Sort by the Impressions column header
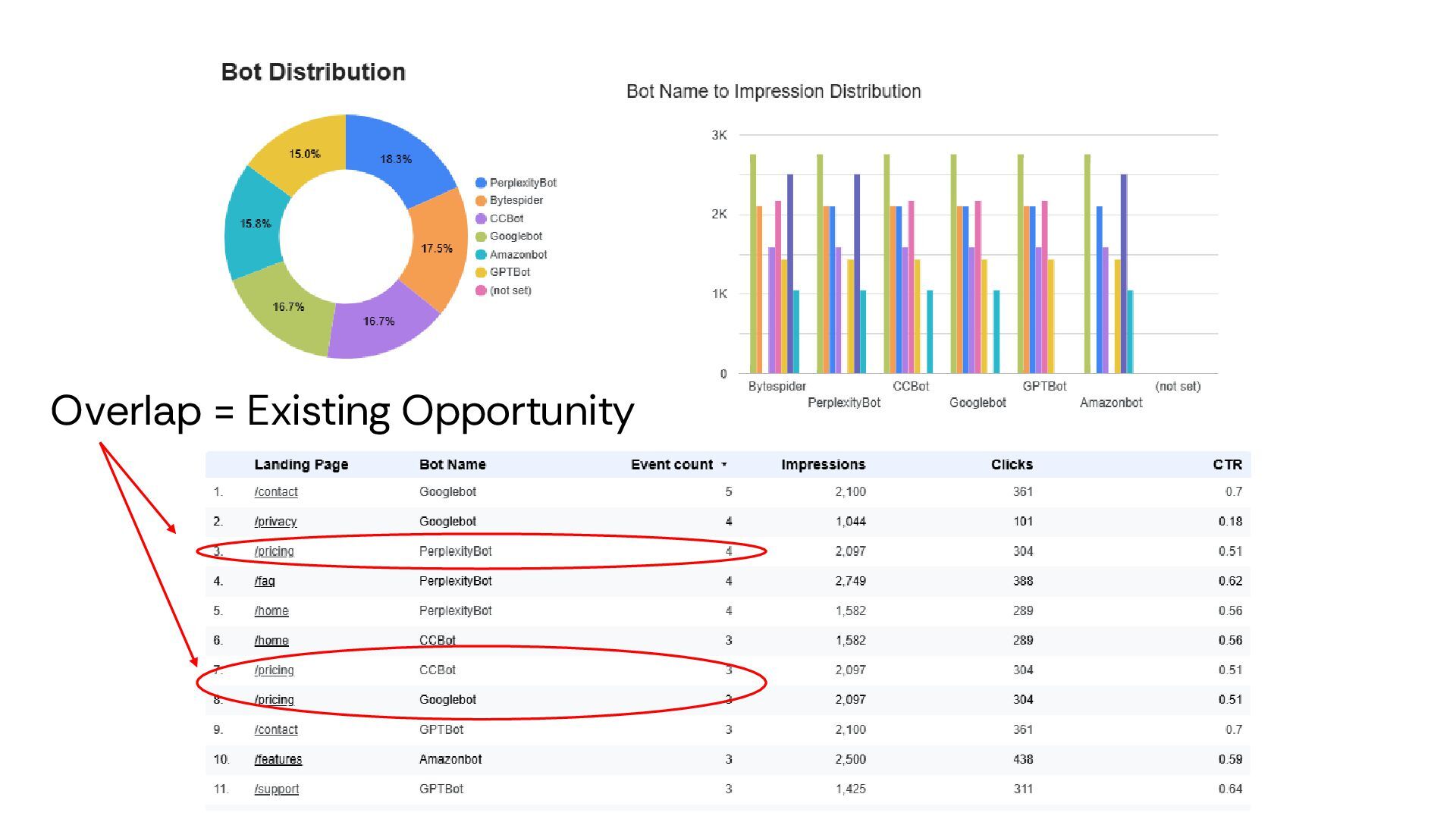The height and width of the screenshot is (819, 1456). (x=823, y=464)
